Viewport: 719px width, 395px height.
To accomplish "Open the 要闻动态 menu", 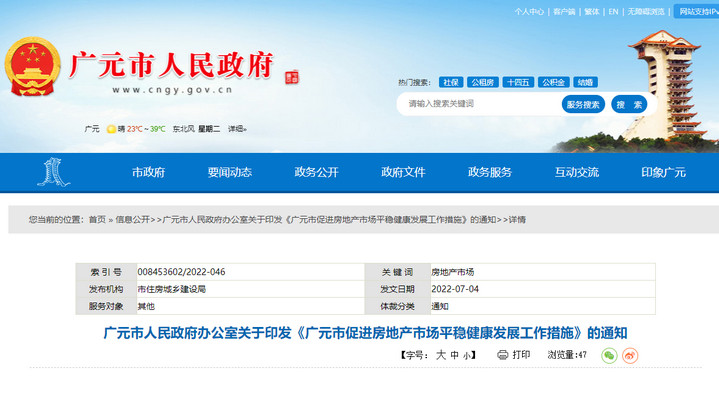I will pos(230,172).
